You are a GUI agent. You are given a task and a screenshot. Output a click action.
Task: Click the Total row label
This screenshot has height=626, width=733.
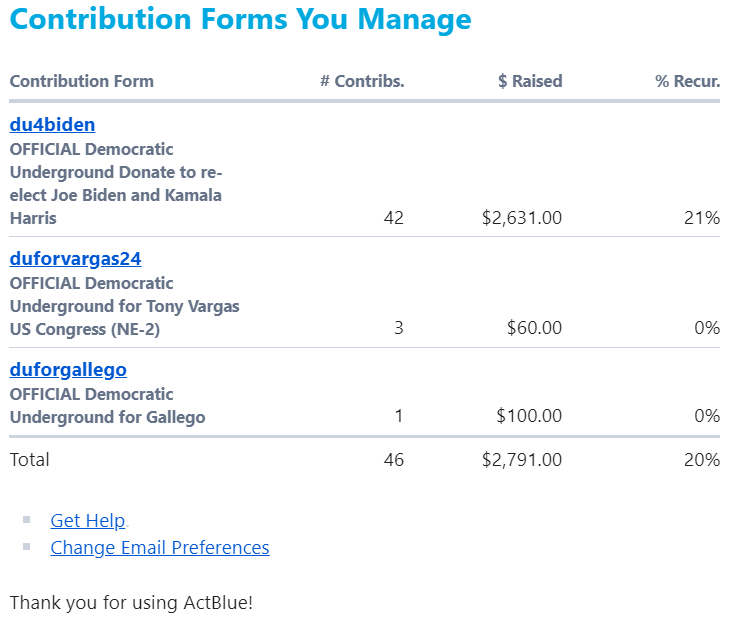[29, 460]
